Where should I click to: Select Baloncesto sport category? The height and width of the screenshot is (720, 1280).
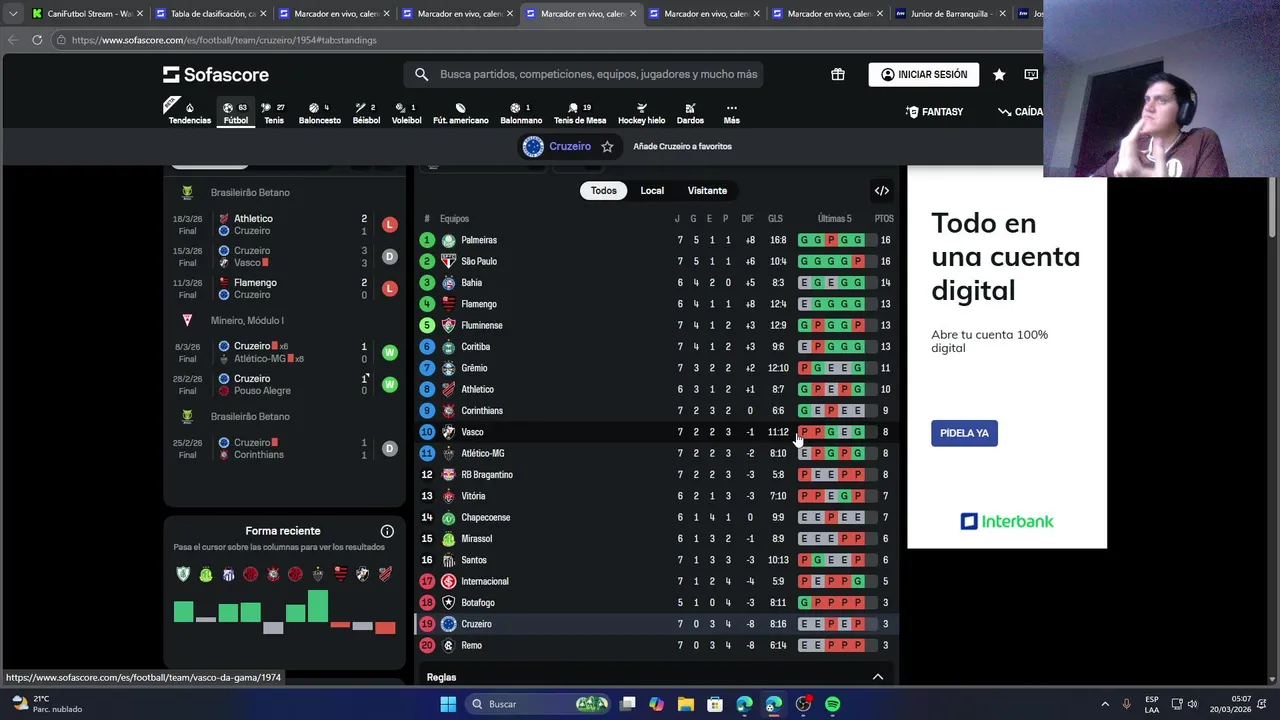pyautogui.click(x=320, y=113)
